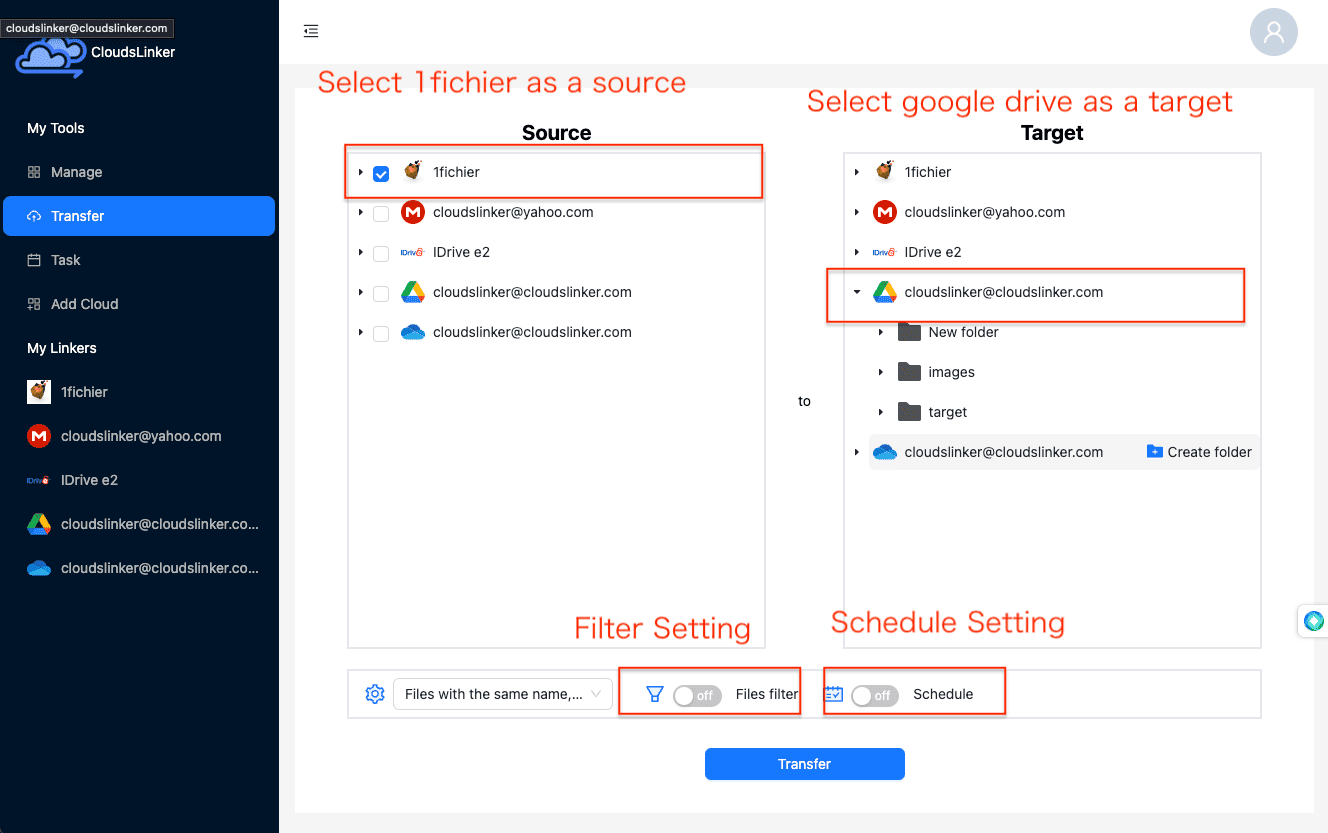Collapse the sidebar with the menu-fold icon
The image size is (1328, 833).
pos(311,31)
